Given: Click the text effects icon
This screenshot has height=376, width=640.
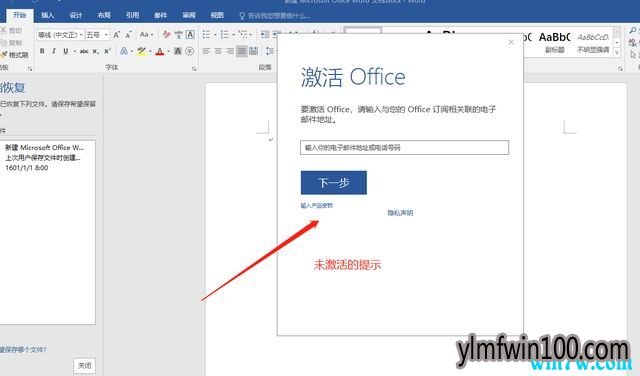Looking at the screenshot, I should 124,51.
